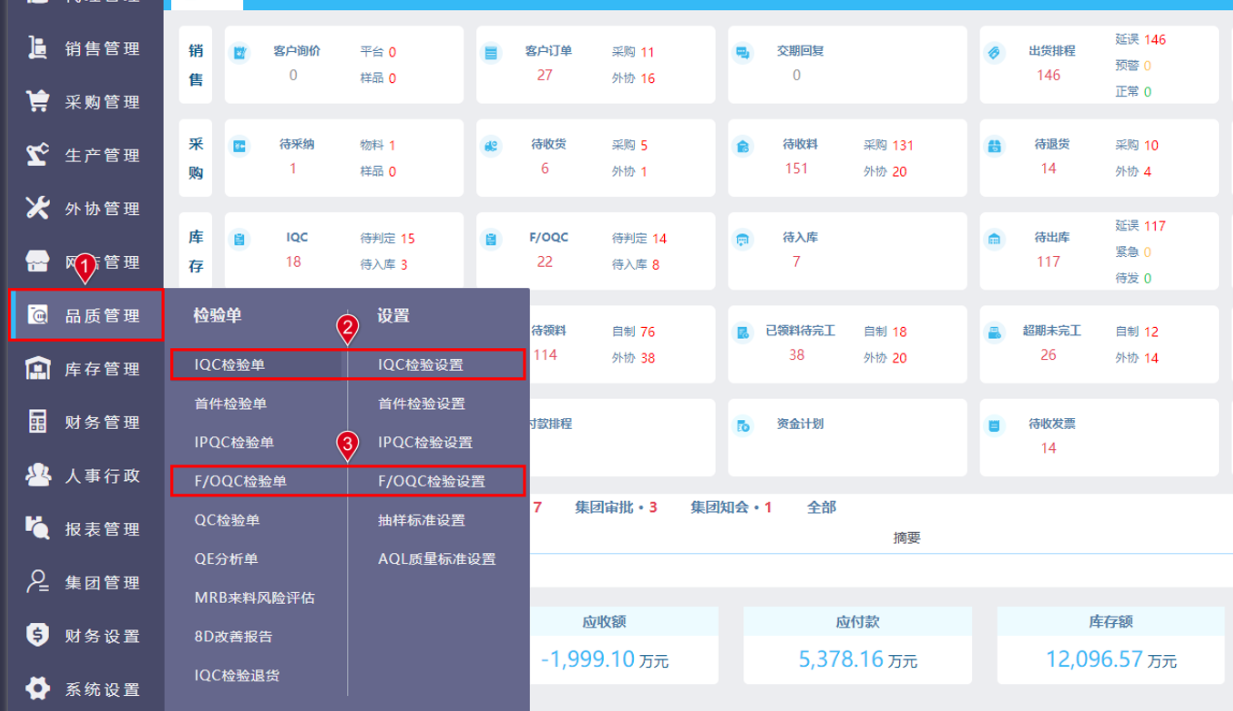Choose F/OQC检验设置 menu entry
This screenshot has width=1233, height=711.
[x=432, y=481]
